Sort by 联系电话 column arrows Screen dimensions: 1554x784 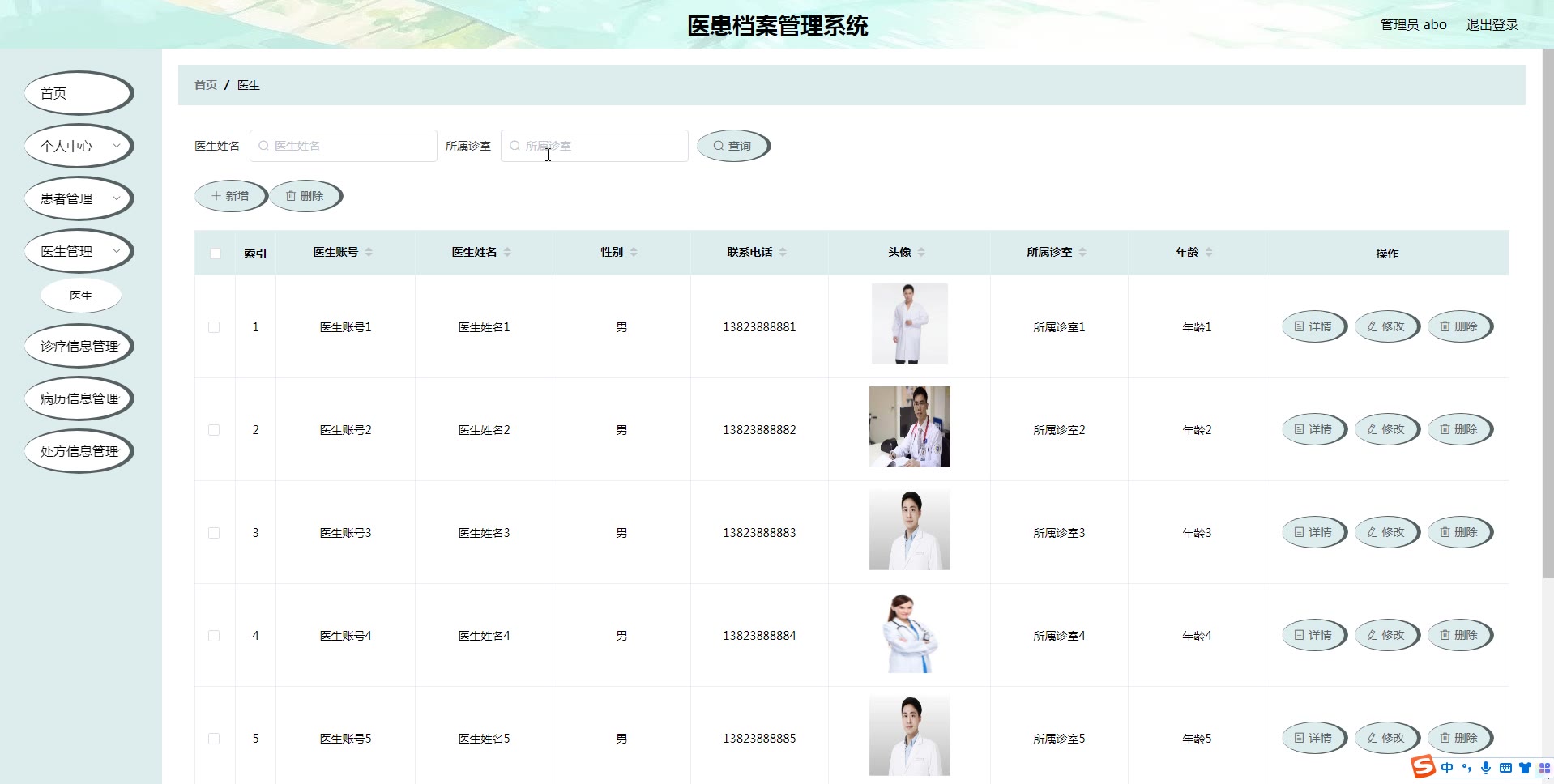[783, 252]
